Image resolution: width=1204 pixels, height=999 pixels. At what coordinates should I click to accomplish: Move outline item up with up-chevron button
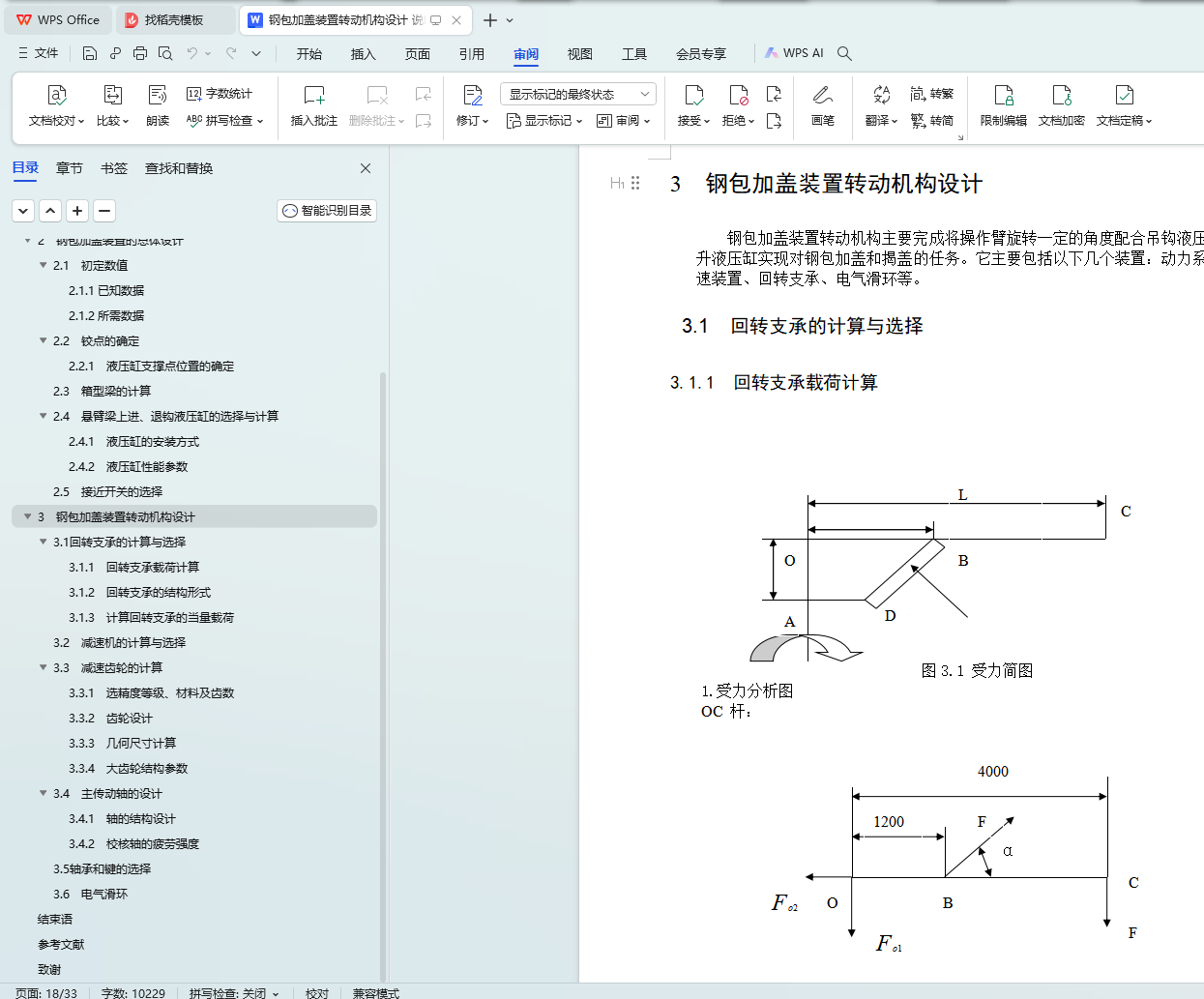click(x=50, y=211)
